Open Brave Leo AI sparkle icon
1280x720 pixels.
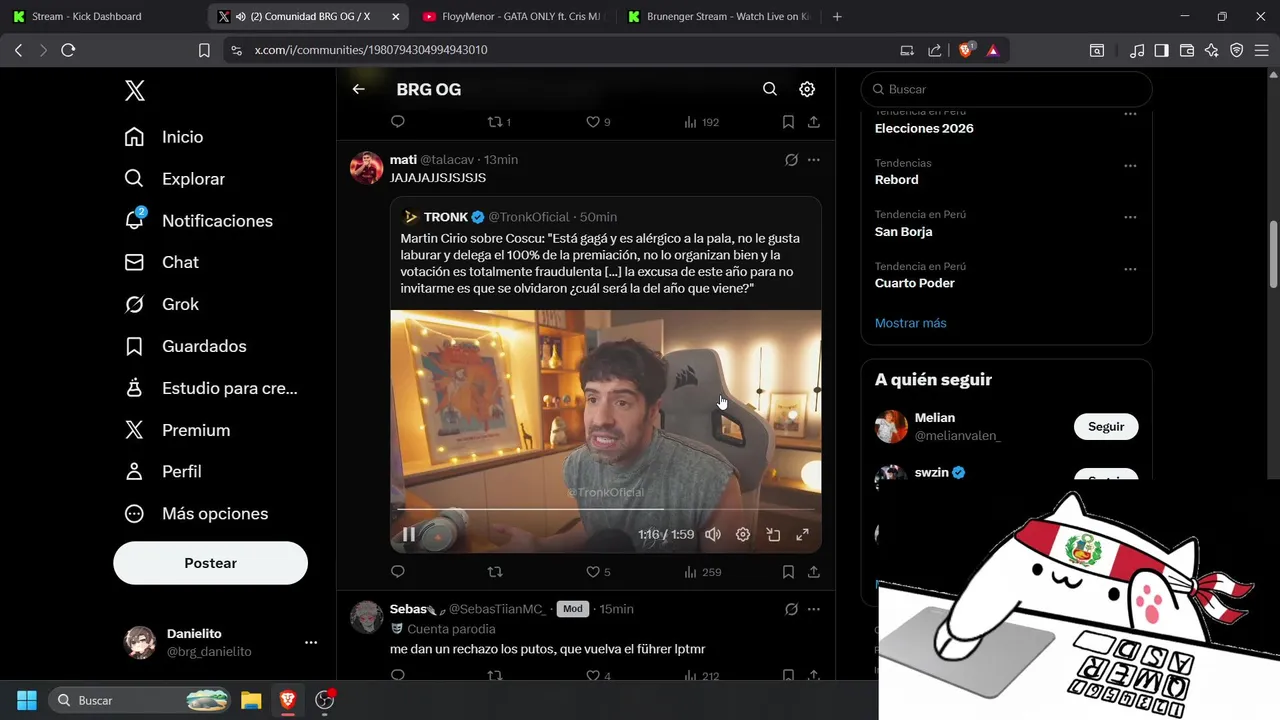tap(1212, 50)
